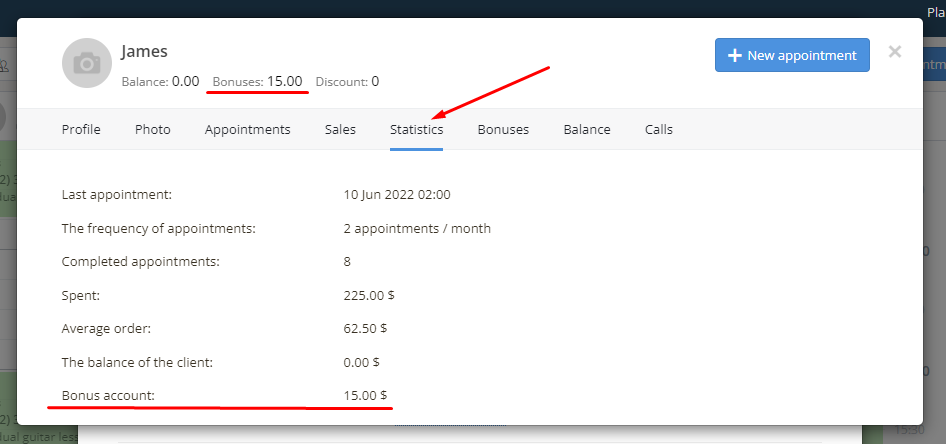946x444 pixels.
Task: Click the client balance value 0.00 $
Action: click(x=361, y=363)
